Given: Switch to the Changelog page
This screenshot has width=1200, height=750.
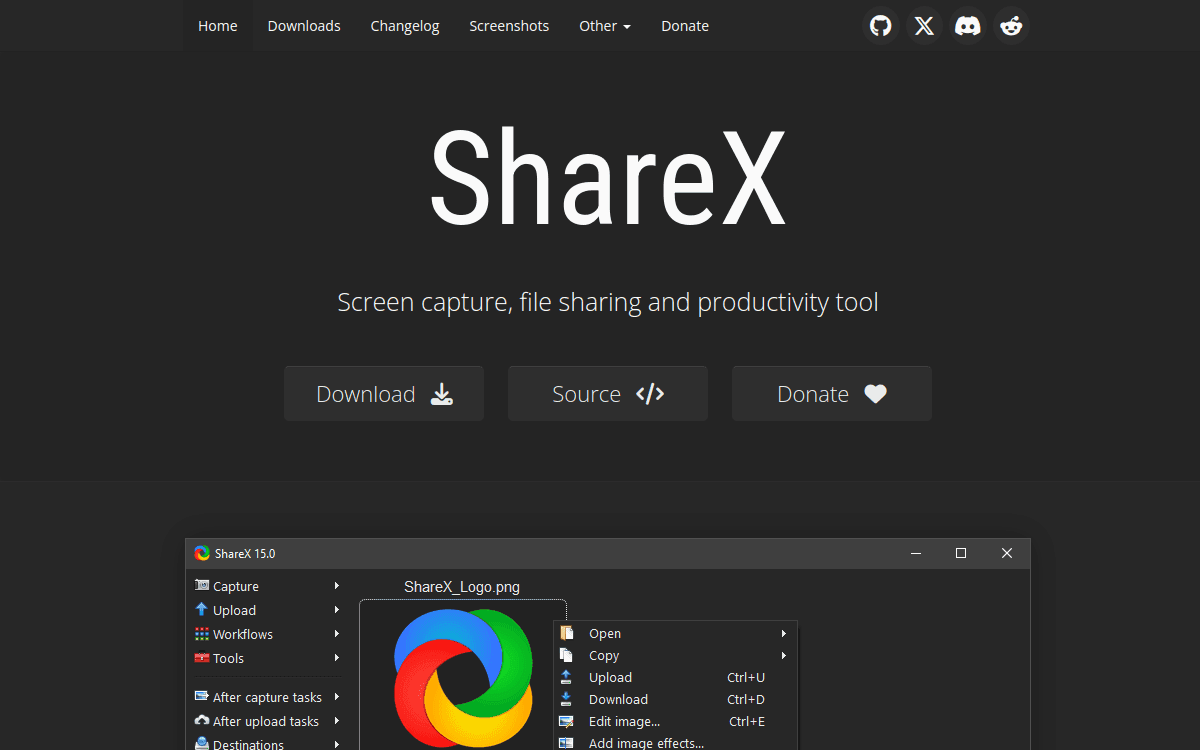Looking at the screenshot, I should [x=404, y=26].
